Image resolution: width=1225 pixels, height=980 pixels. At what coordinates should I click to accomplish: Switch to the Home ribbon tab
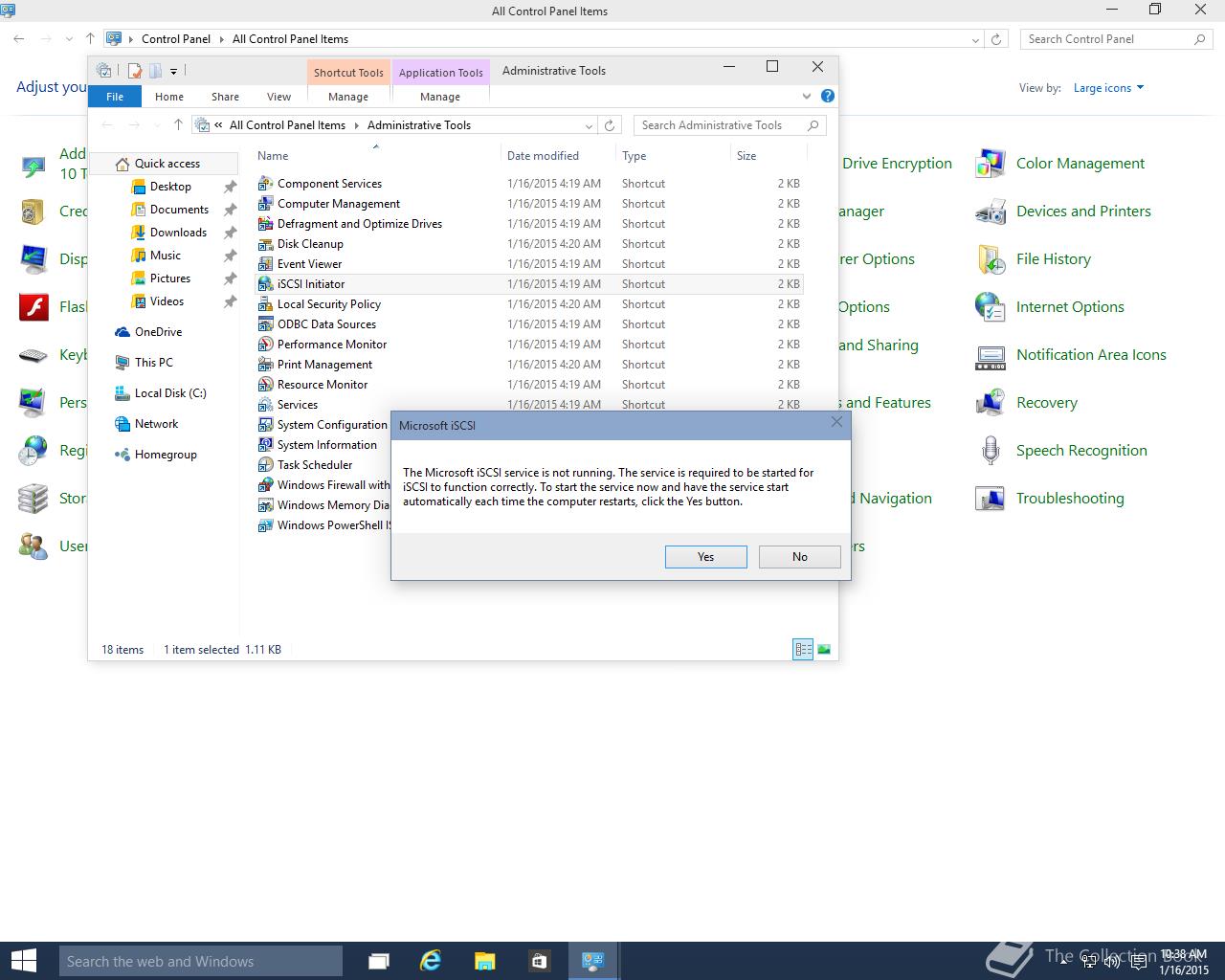tap(169, 97)
